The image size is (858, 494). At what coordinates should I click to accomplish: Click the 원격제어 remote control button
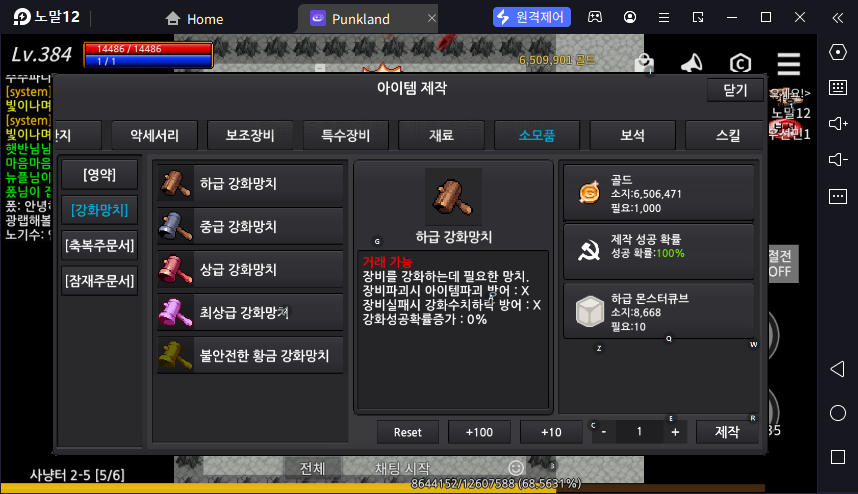531,17
